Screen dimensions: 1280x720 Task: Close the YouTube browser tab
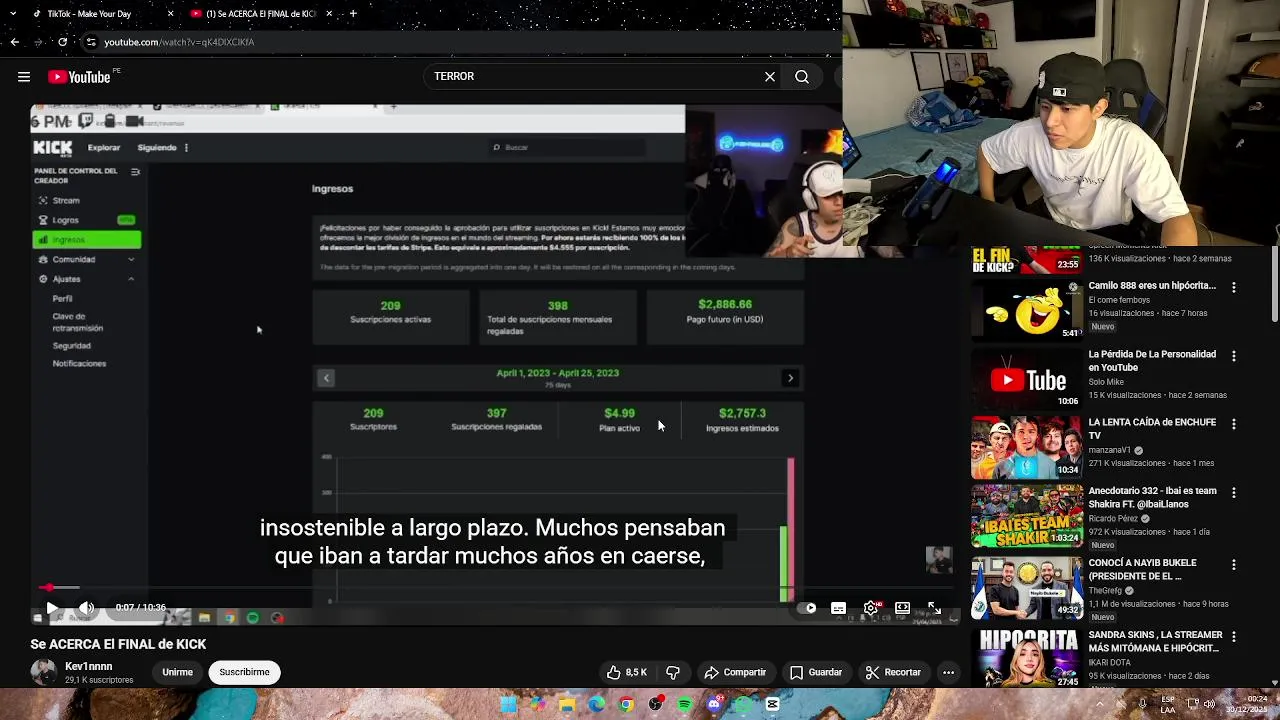point(329,14)
